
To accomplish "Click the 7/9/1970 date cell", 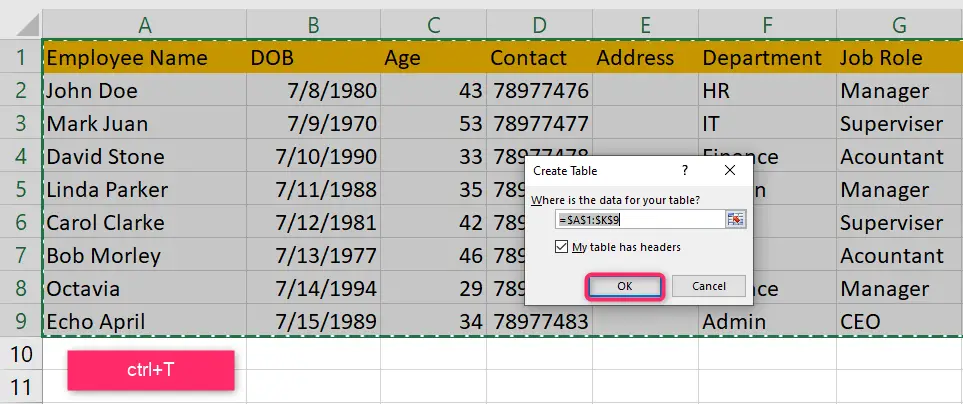I will click(x=313, y=123).
